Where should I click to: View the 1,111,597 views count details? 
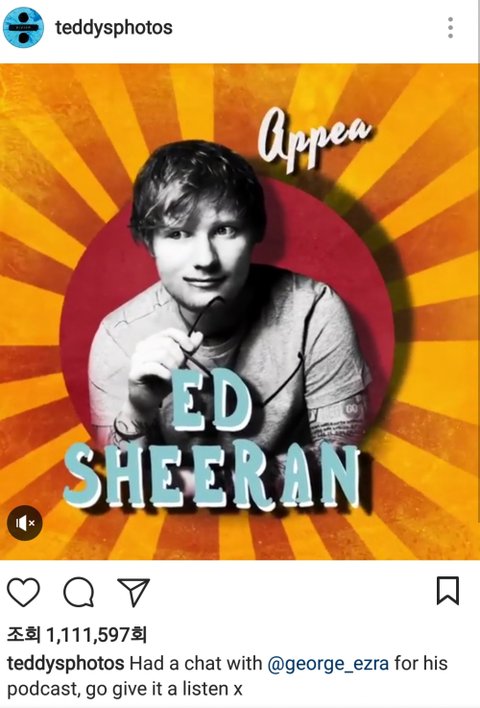[77, 635]
